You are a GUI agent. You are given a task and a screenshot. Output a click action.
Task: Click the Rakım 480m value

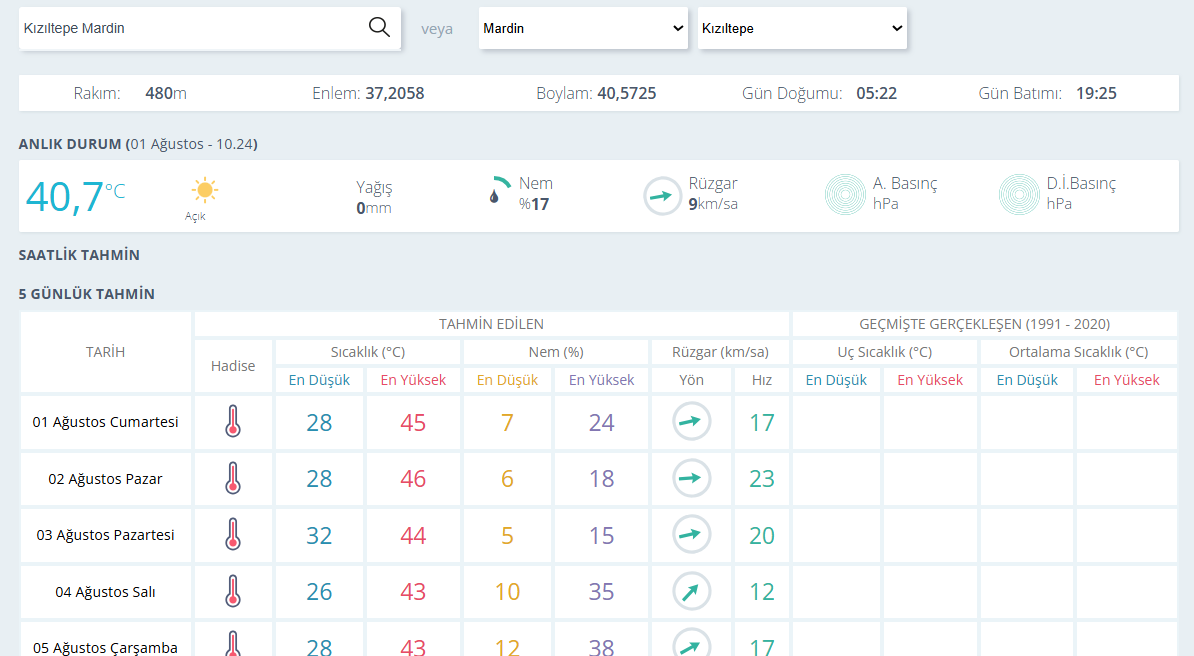click(x=166, y=93)
